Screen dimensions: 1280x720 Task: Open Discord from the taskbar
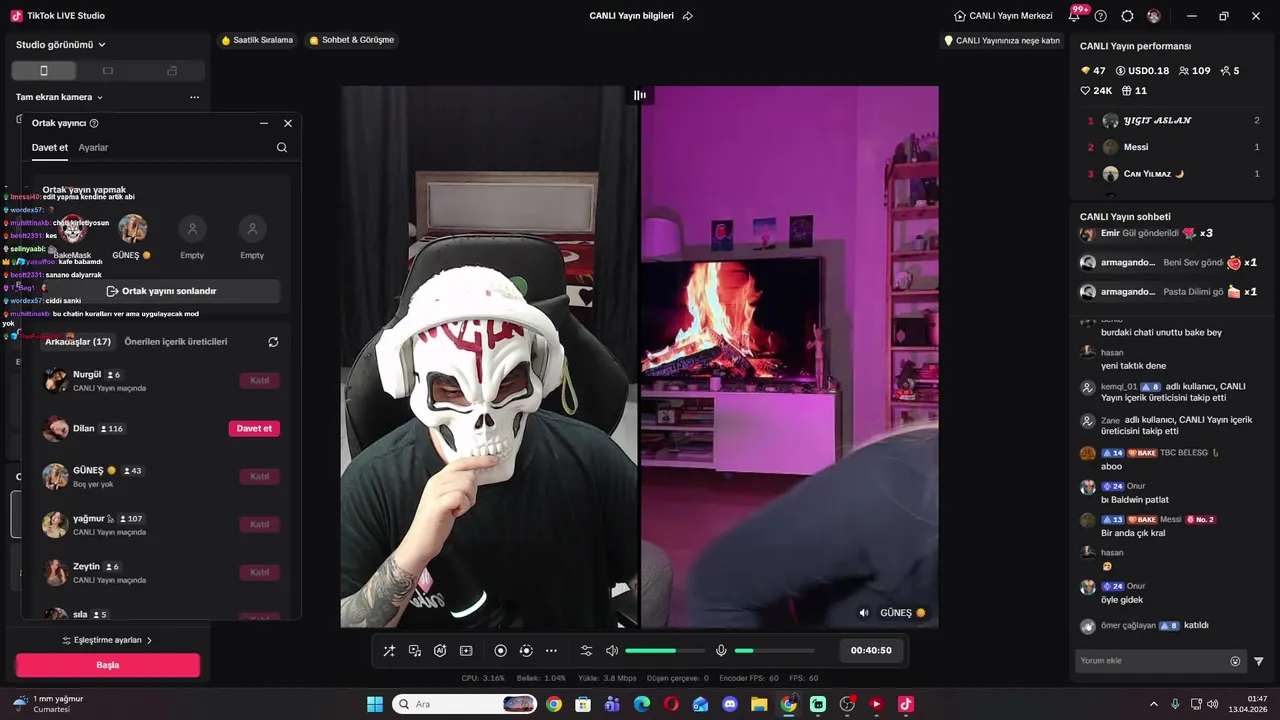pyautogui.click(x=730, y=704)
